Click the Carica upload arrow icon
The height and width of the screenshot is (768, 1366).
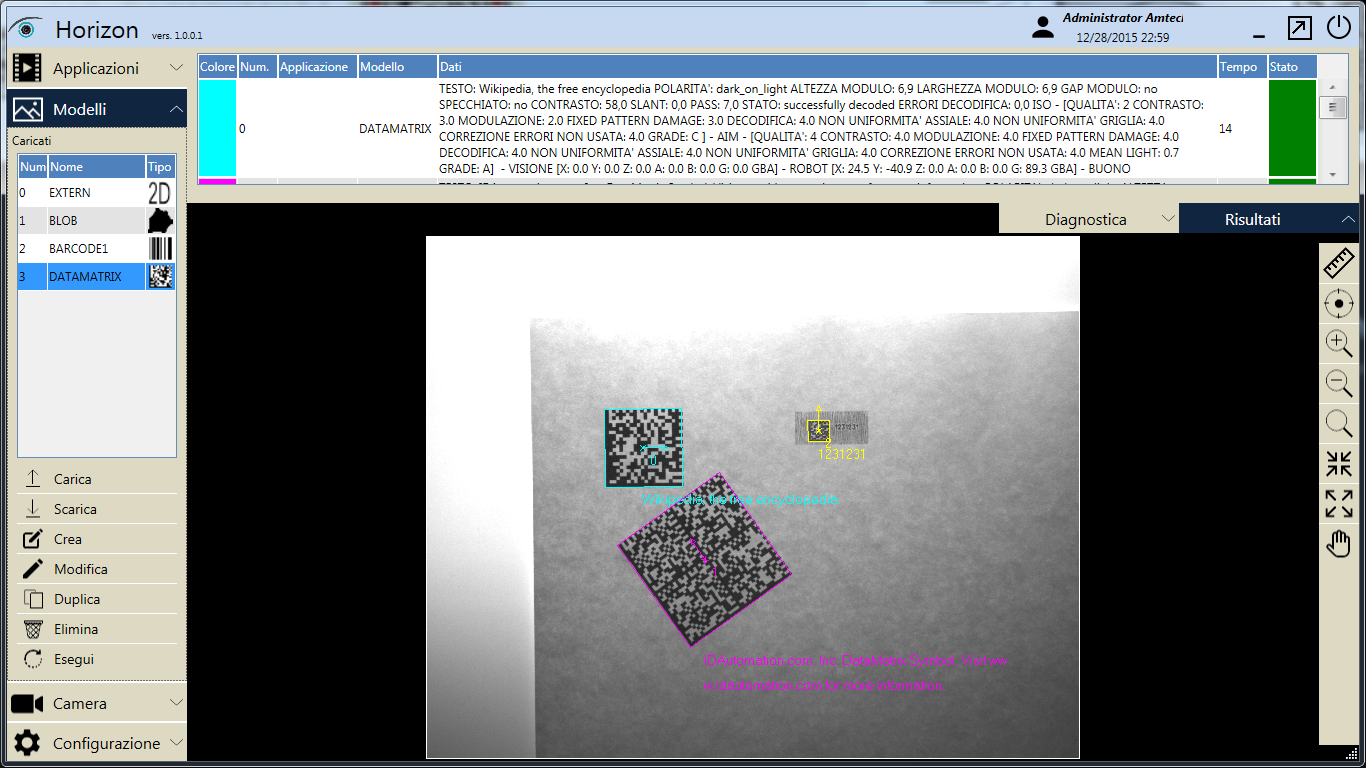tap(33, 479)
